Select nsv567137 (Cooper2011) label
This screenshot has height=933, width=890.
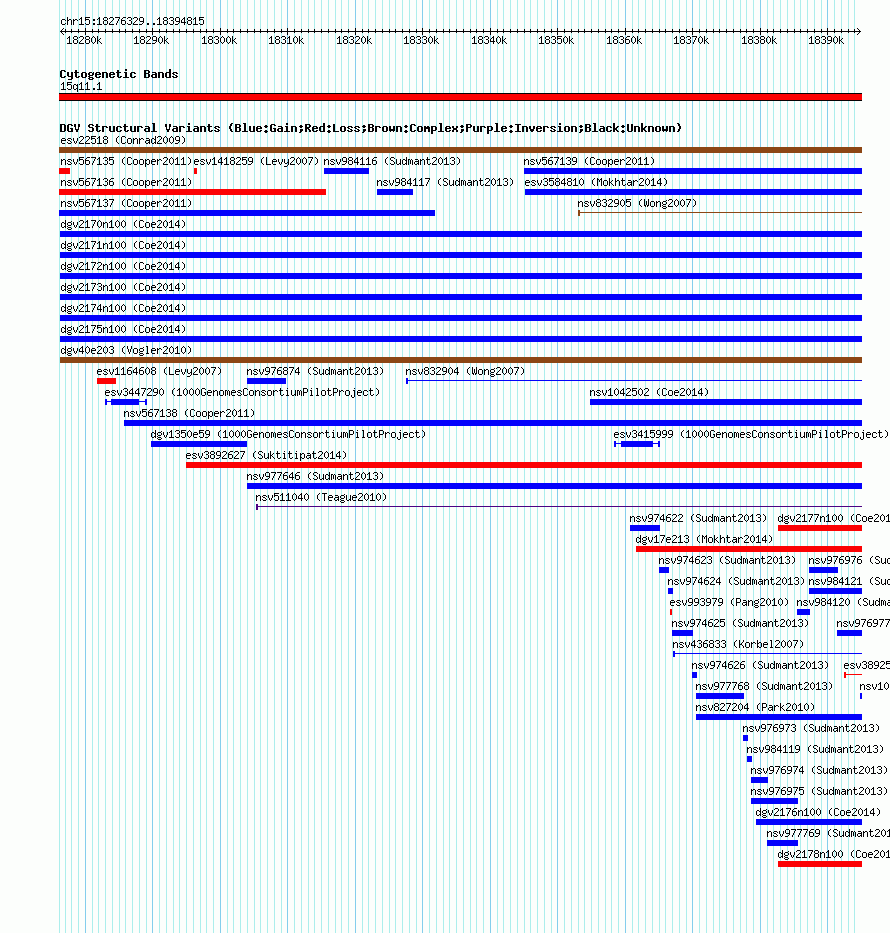(126, 203)
